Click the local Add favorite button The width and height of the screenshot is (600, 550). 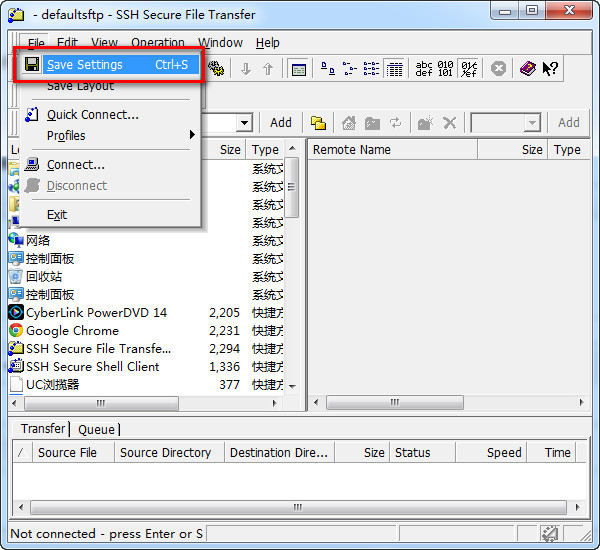[x=280, y=123]
